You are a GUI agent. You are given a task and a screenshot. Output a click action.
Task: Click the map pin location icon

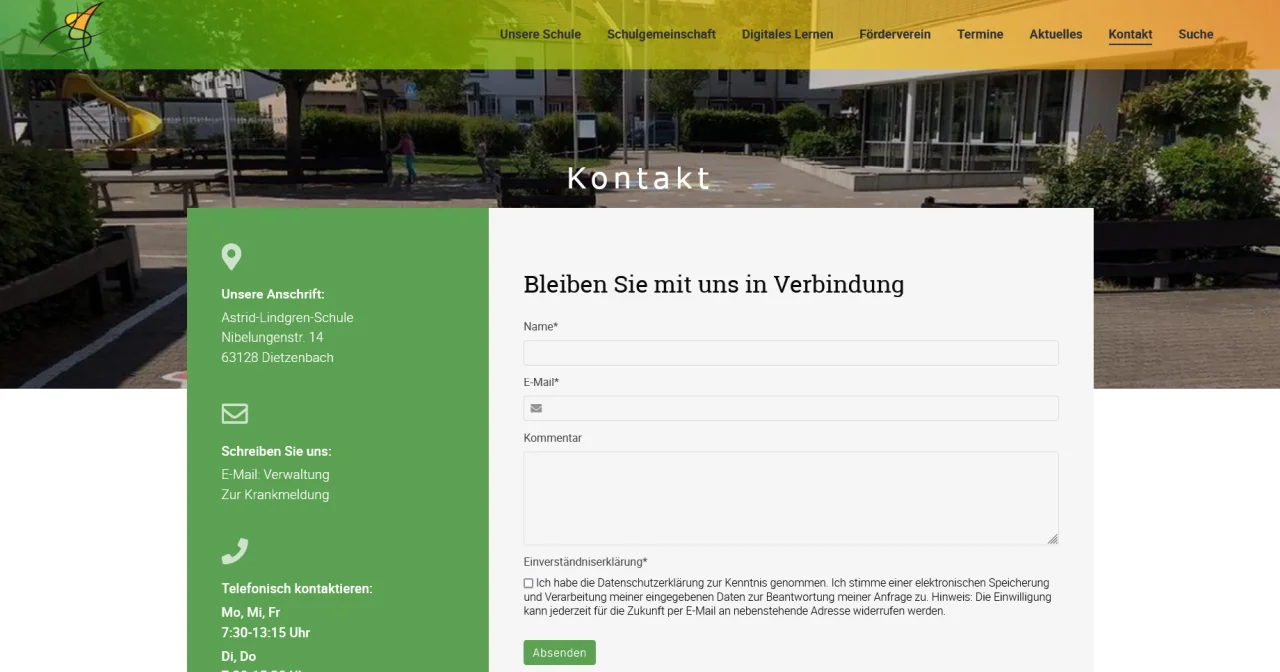tap(231, 257)
